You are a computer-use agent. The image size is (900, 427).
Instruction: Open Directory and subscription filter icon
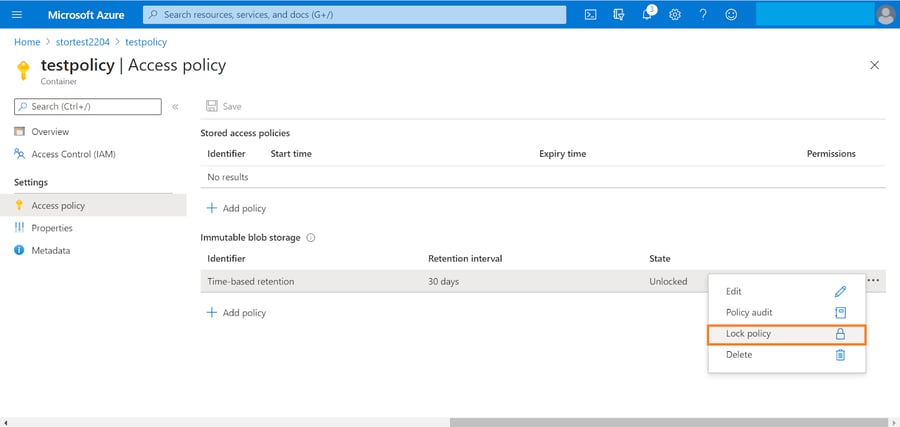[x=619, y=15]
